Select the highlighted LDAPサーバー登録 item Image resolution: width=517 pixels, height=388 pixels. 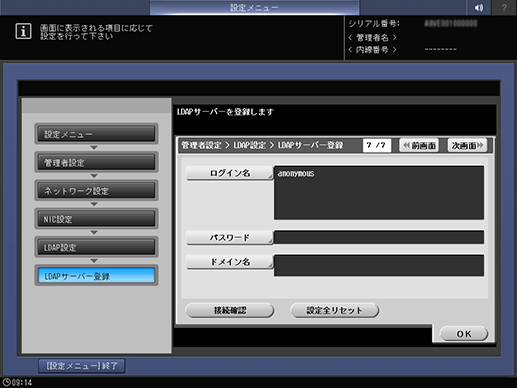96,276
